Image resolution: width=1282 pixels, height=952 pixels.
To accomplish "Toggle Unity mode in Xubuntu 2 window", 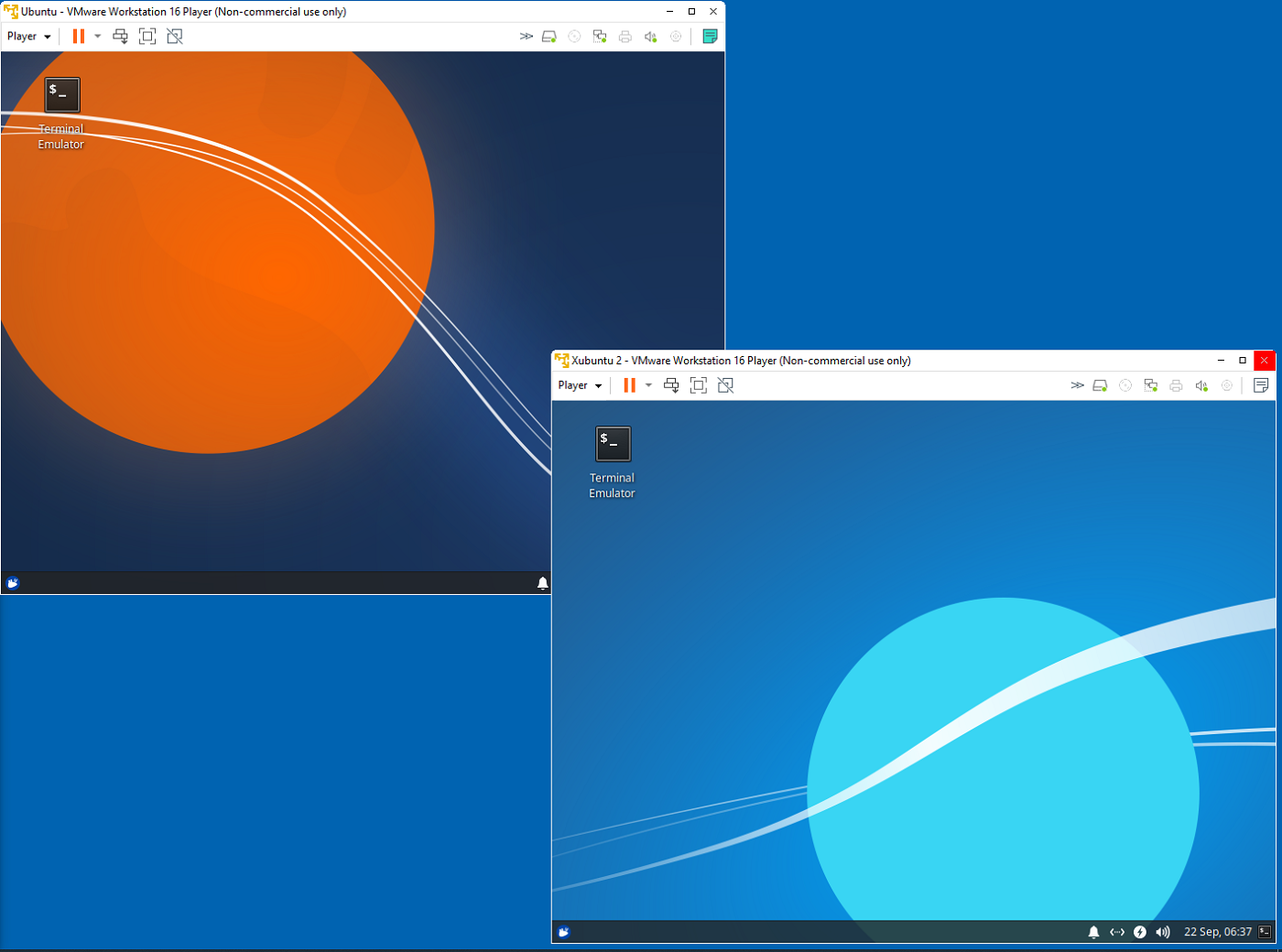I will point(726,385).
